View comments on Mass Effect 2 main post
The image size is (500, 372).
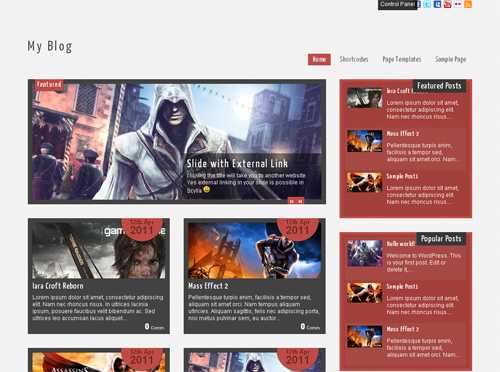(310, 327)
